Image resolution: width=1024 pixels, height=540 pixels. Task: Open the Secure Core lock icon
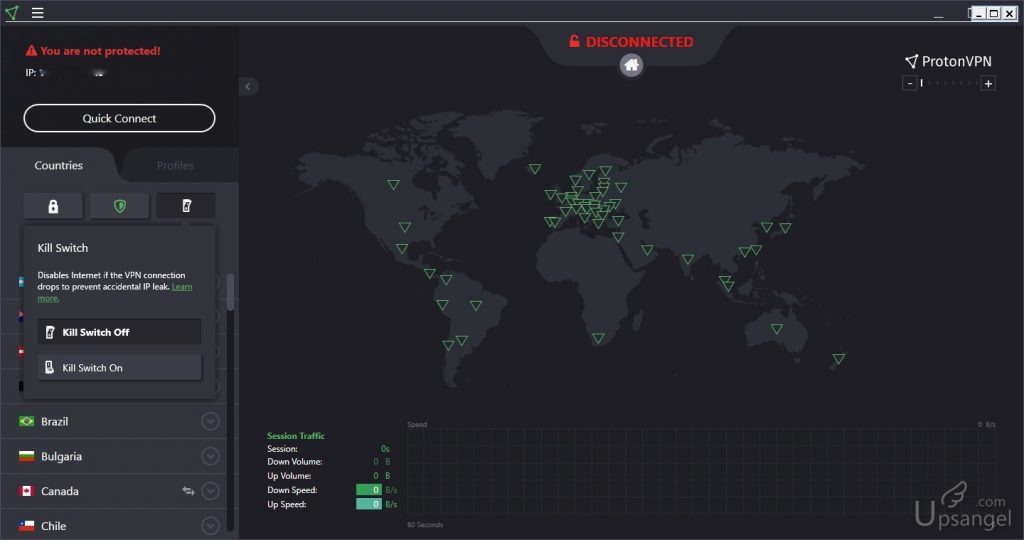tap(53, 206)
